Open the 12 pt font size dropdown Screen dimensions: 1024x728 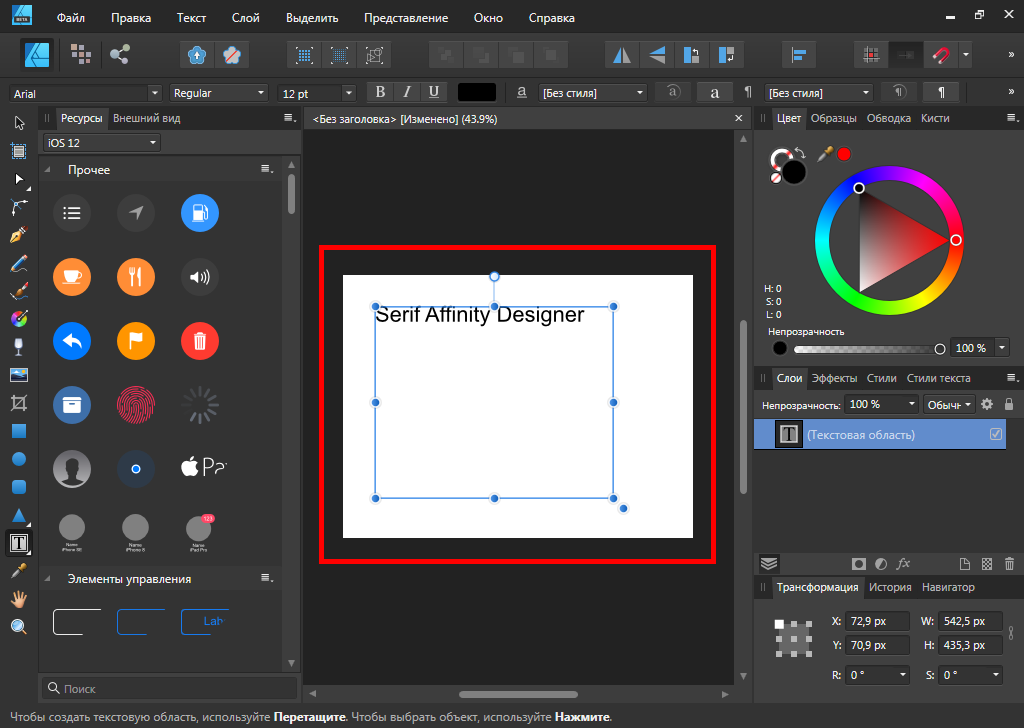pos(348,93)
